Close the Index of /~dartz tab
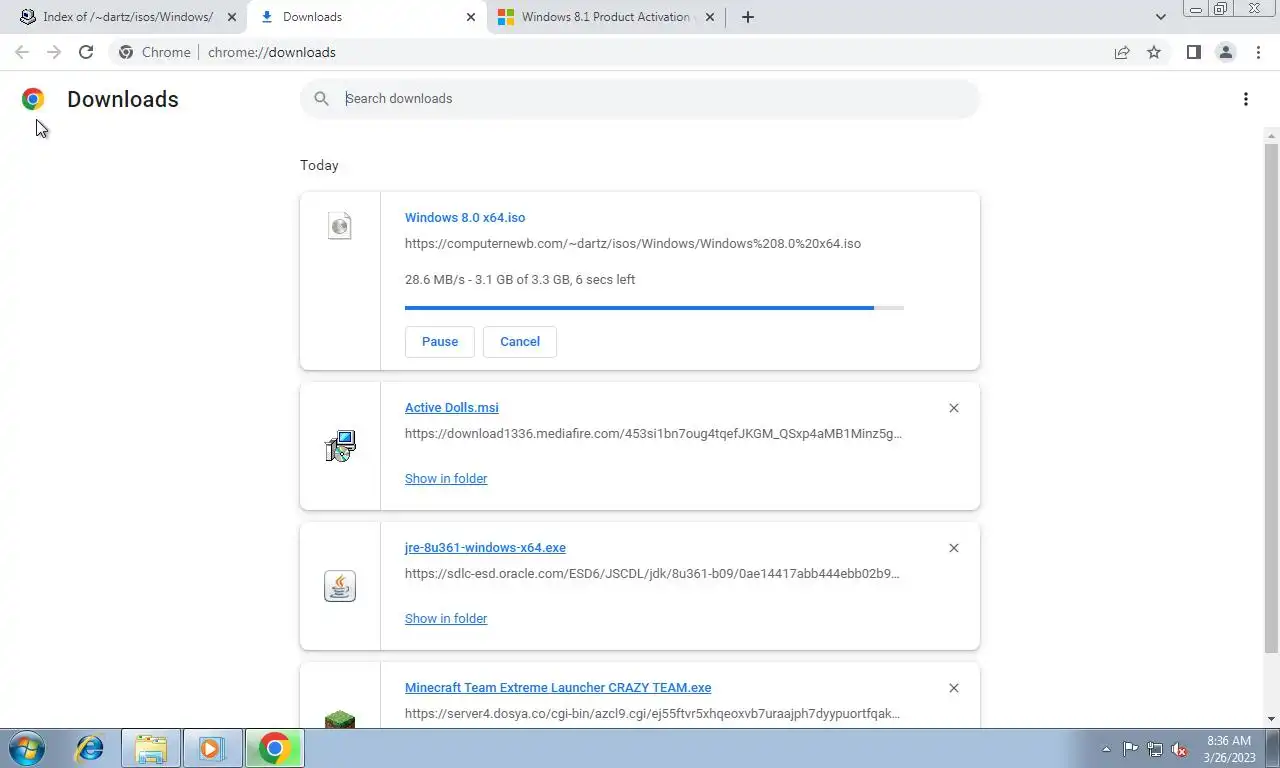Viewport: 1280px width, 768px height. coord(231,17)
